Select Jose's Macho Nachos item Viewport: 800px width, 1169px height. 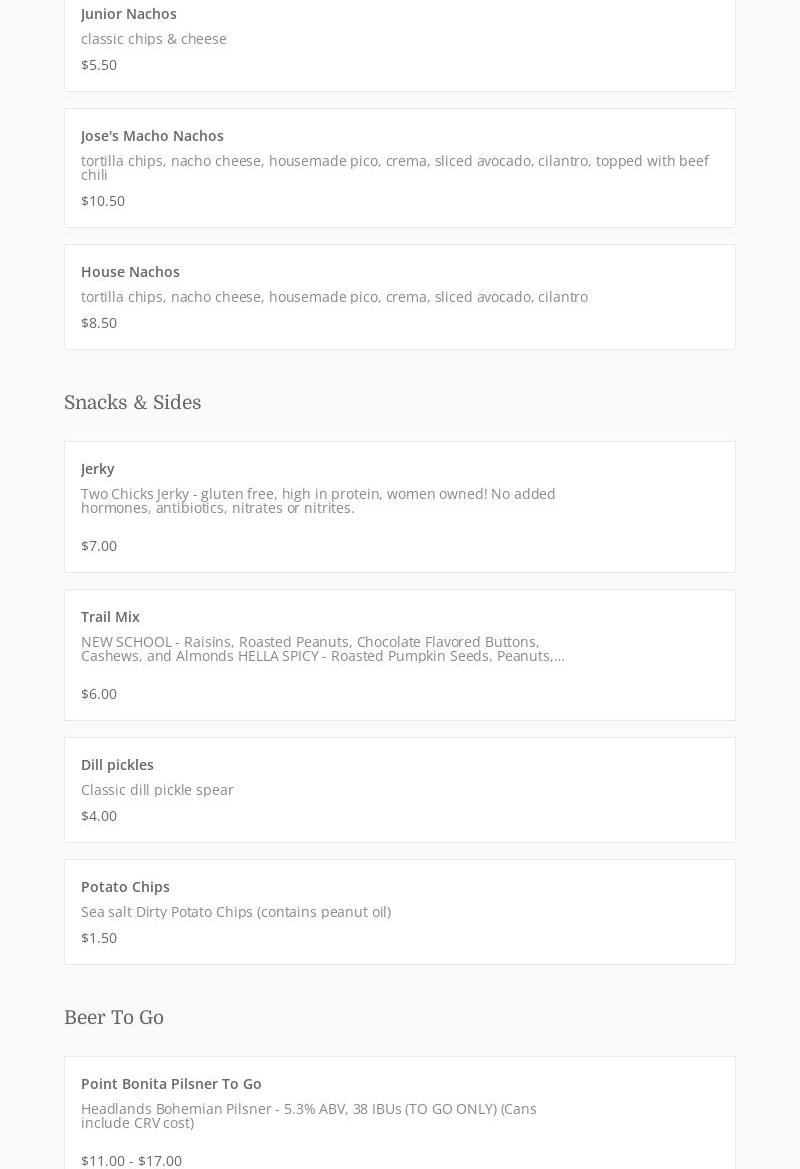(x=152, y=136)
